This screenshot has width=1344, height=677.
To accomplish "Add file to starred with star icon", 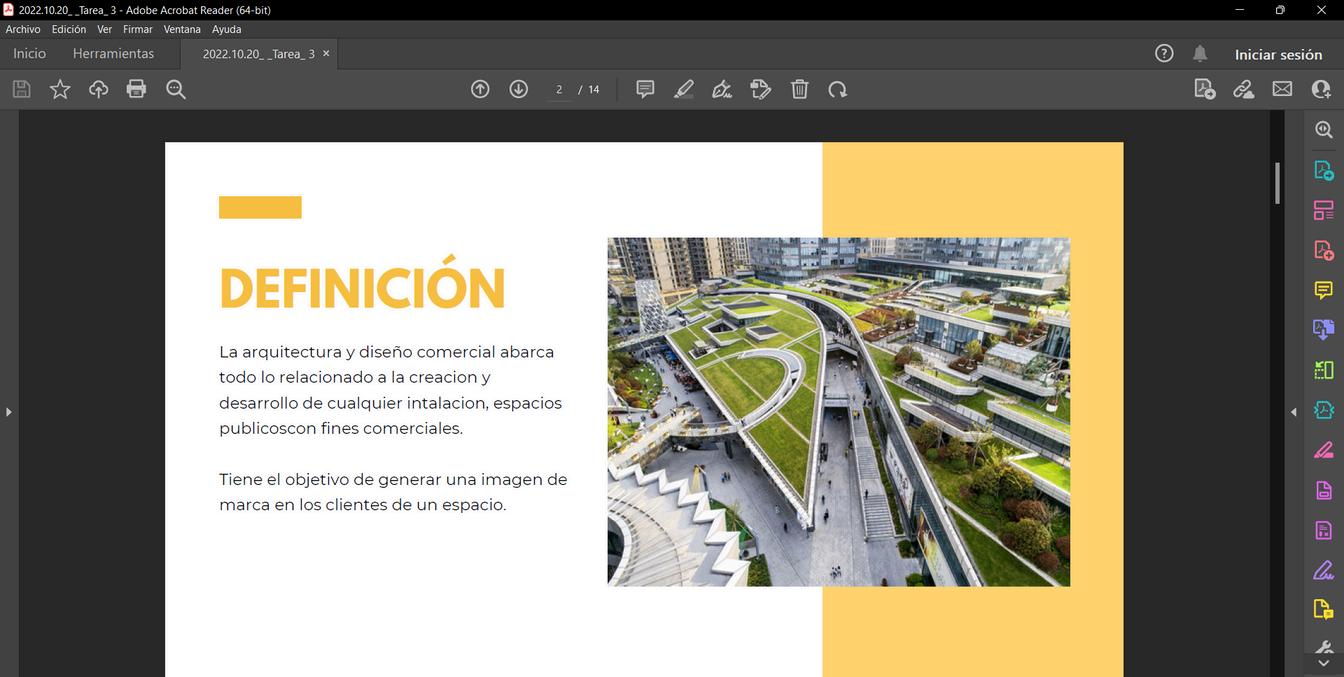I will (60, 89).
